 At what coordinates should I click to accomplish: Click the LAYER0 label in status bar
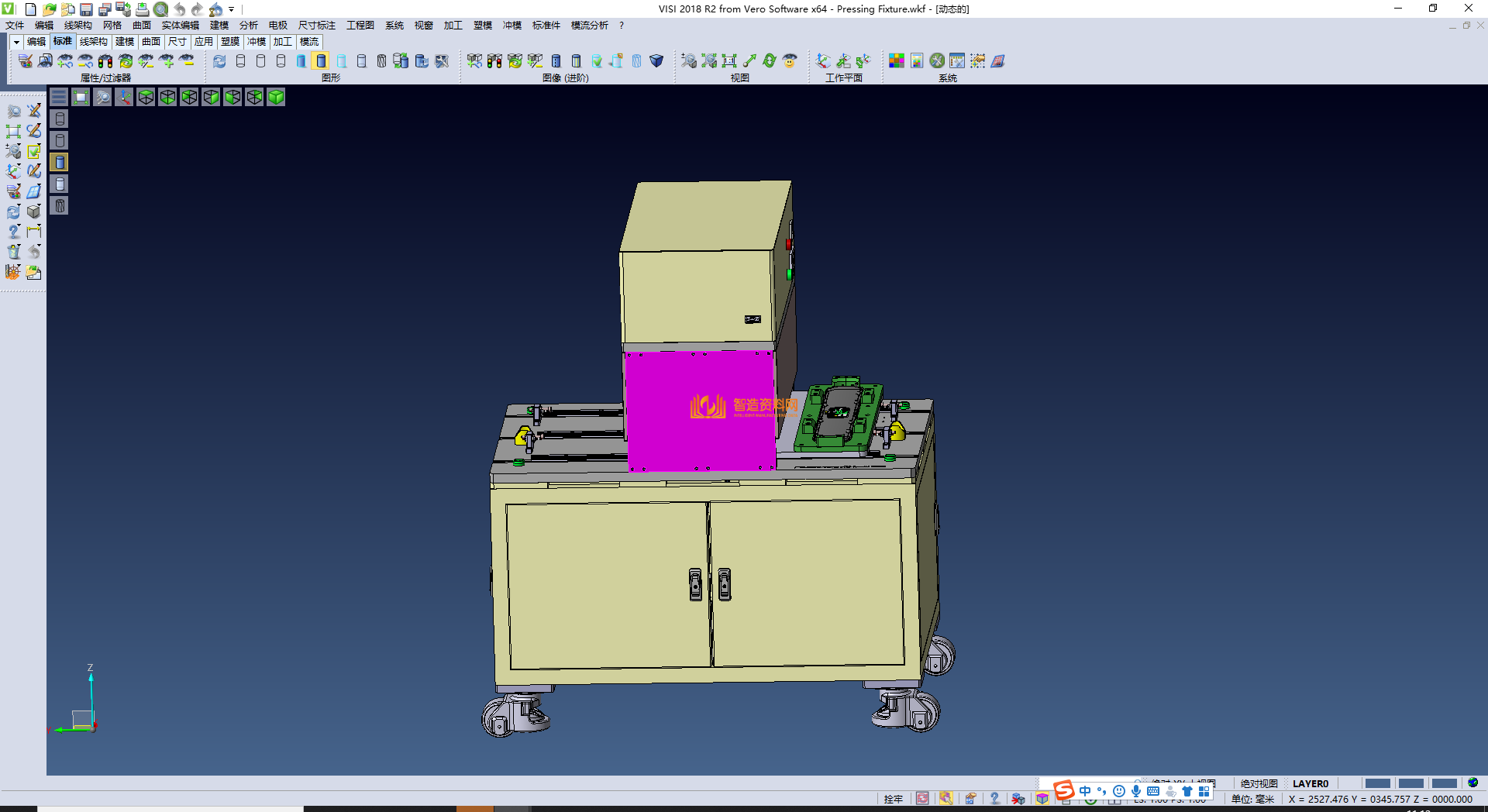[x=1310, y=783]
